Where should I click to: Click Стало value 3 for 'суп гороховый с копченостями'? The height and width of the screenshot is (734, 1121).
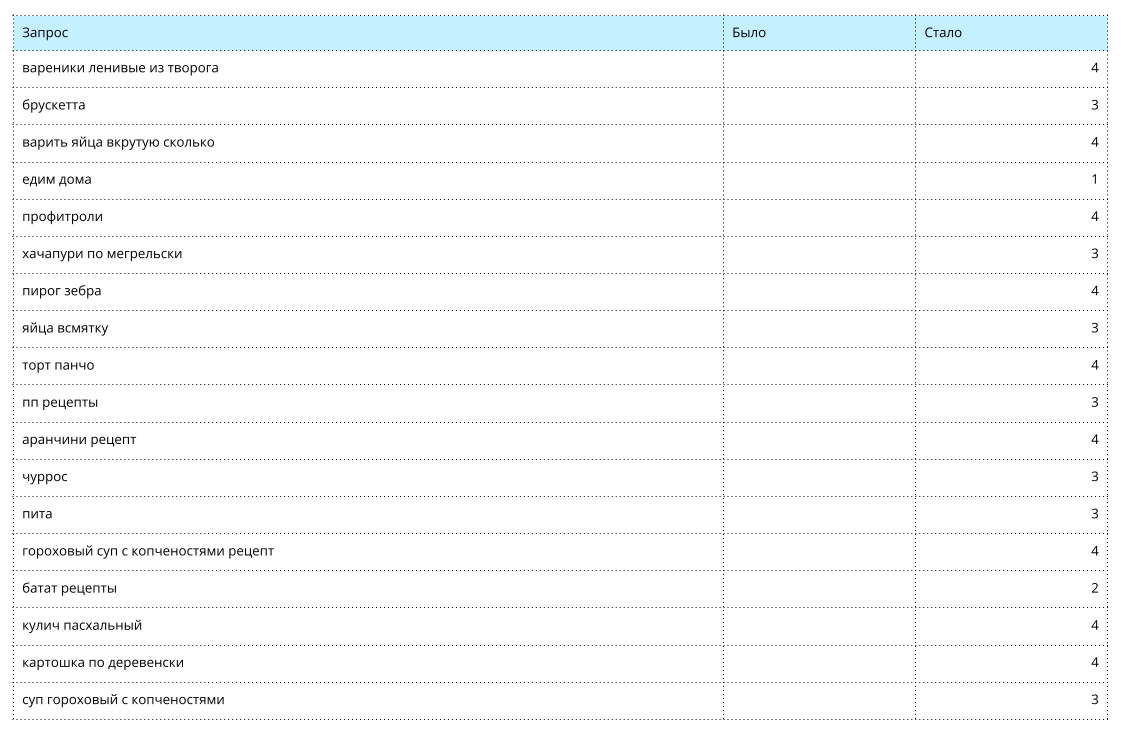1095,700
